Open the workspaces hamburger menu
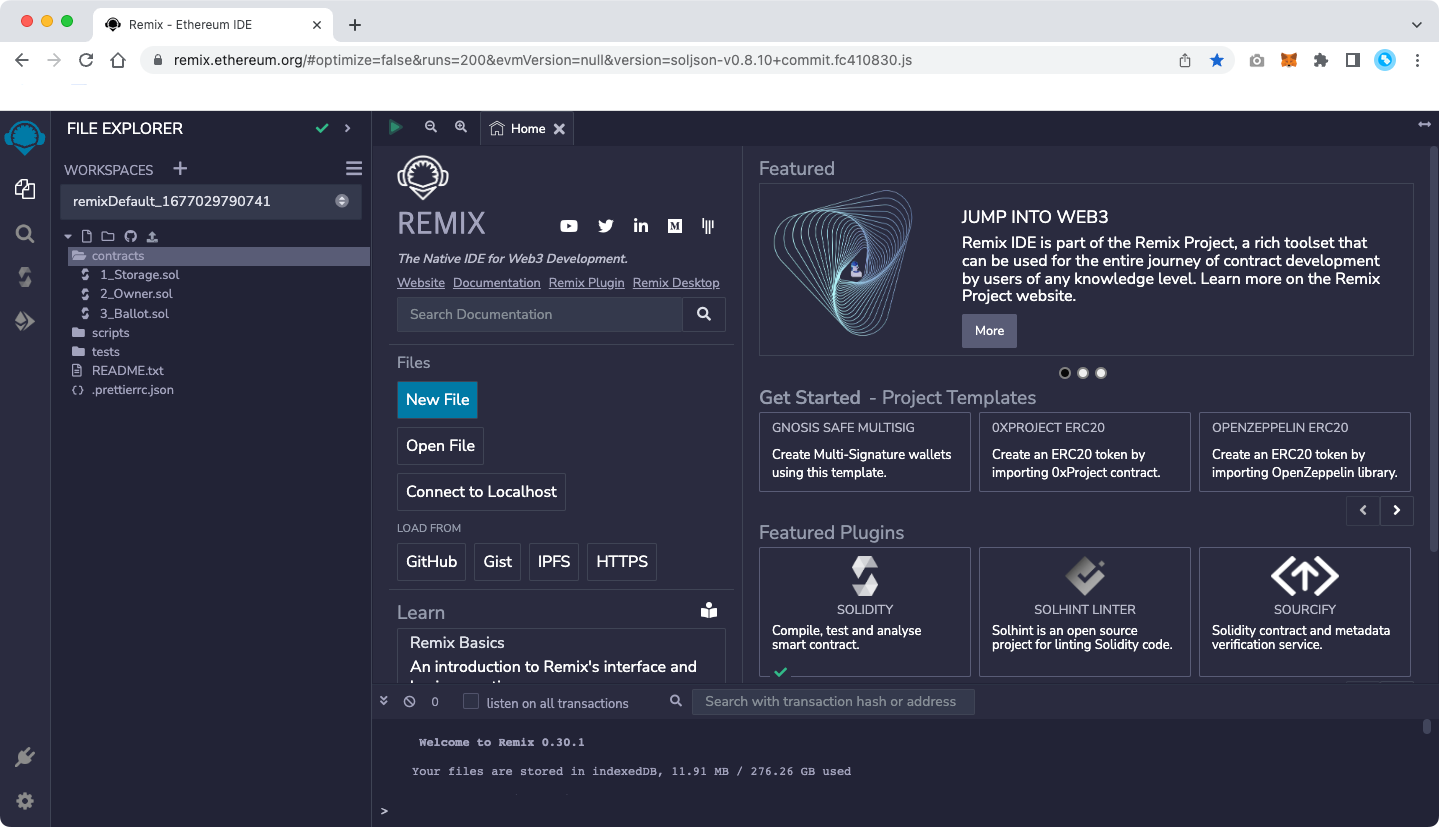 [x=354, y=169]
